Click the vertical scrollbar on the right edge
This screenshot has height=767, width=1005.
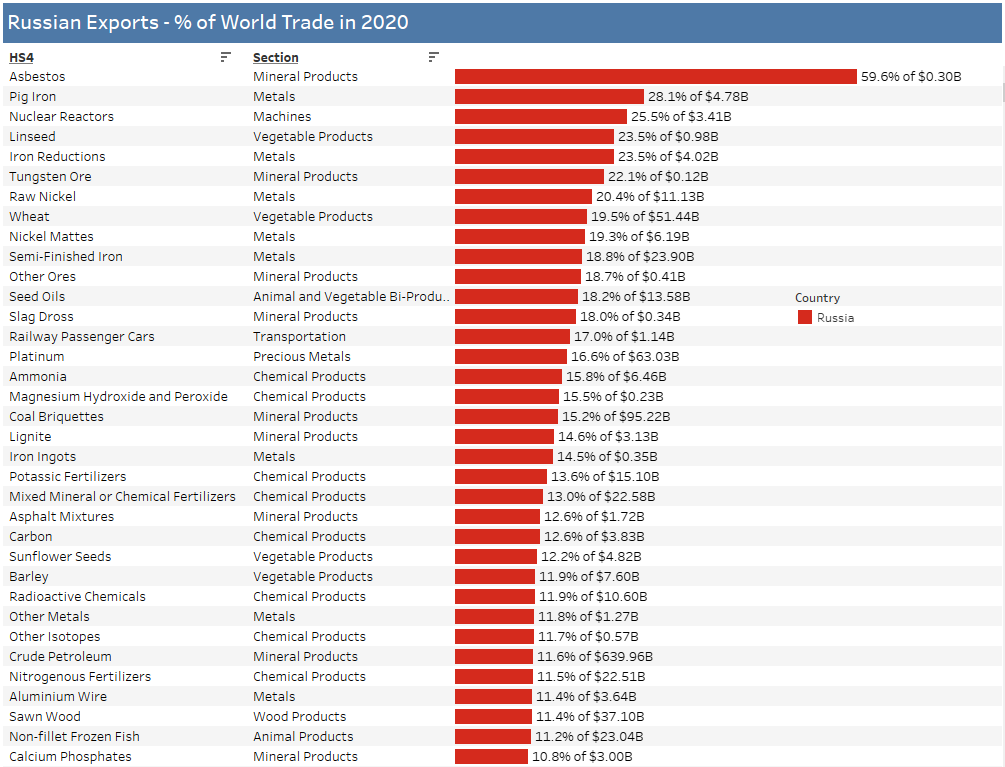click(x=1002, y=95)
